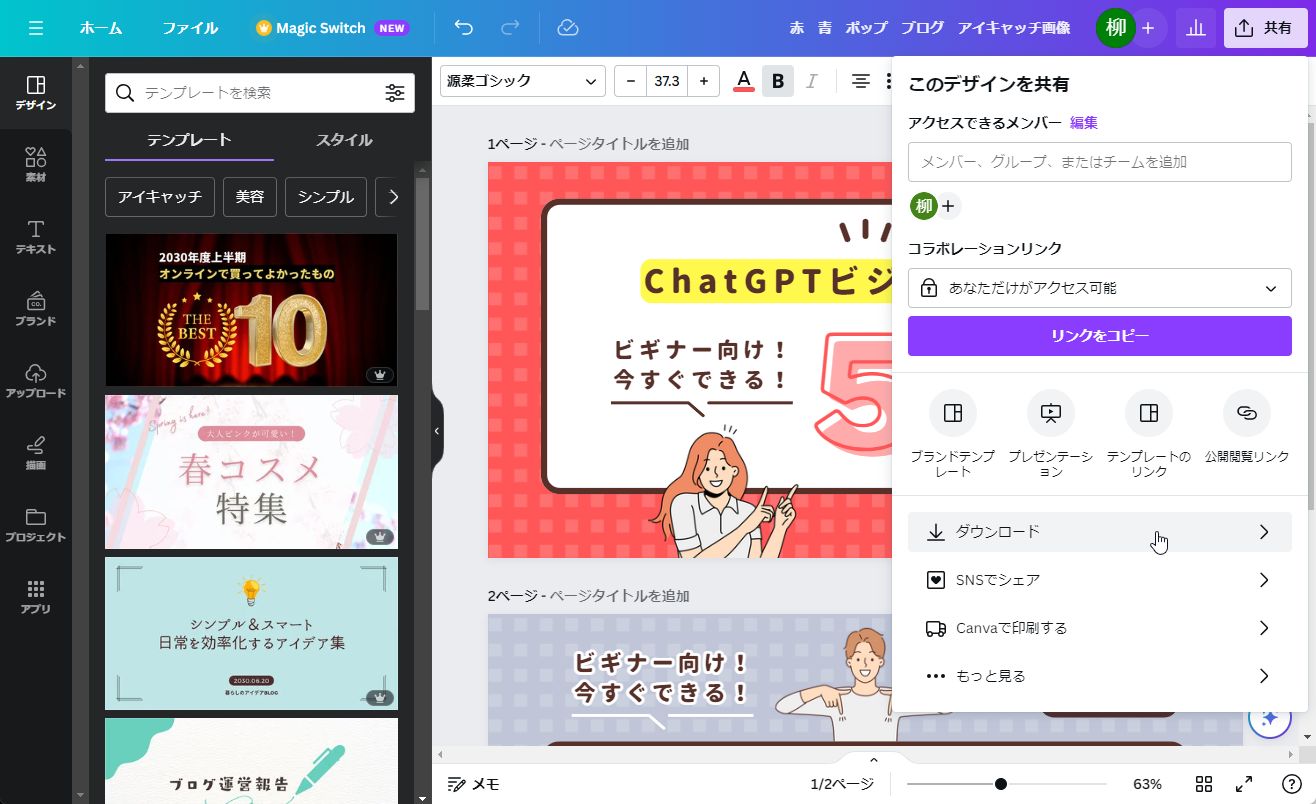Click the red text color swatch

point(743,81)
